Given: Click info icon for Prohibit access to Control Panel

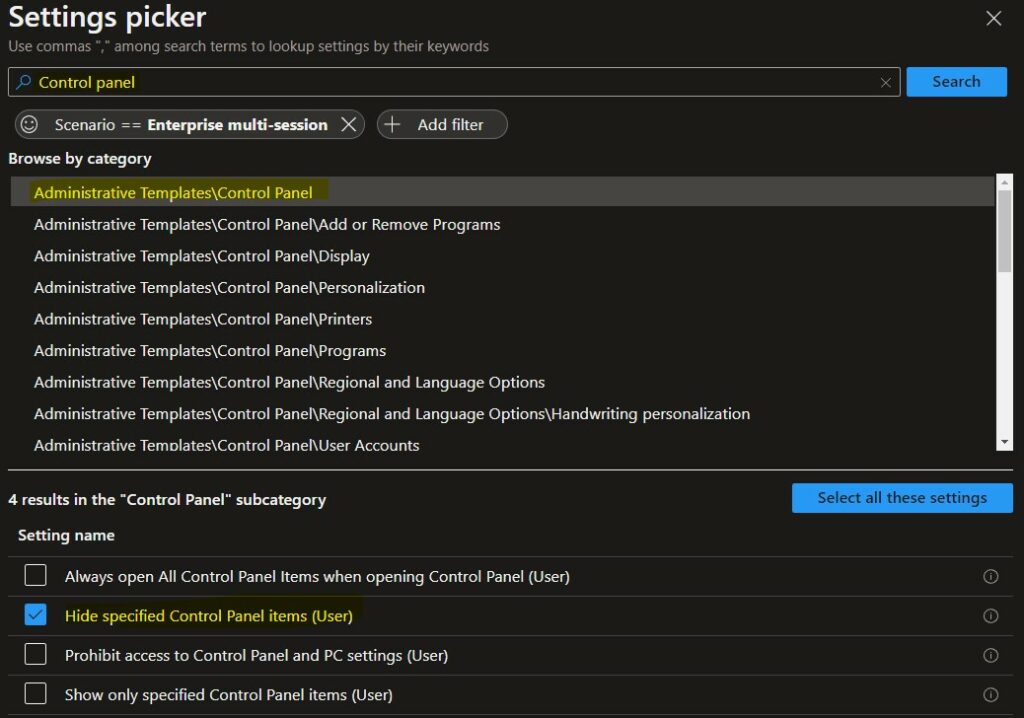Looking at the screenshot, I should point(991,656).
